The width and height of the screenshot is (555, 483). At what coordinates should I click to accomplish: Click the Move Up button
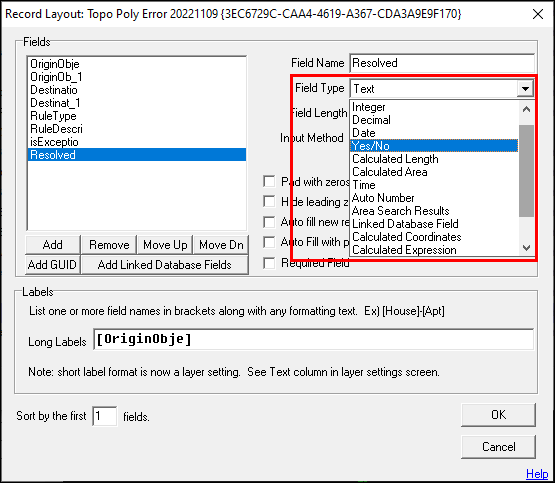165,245
